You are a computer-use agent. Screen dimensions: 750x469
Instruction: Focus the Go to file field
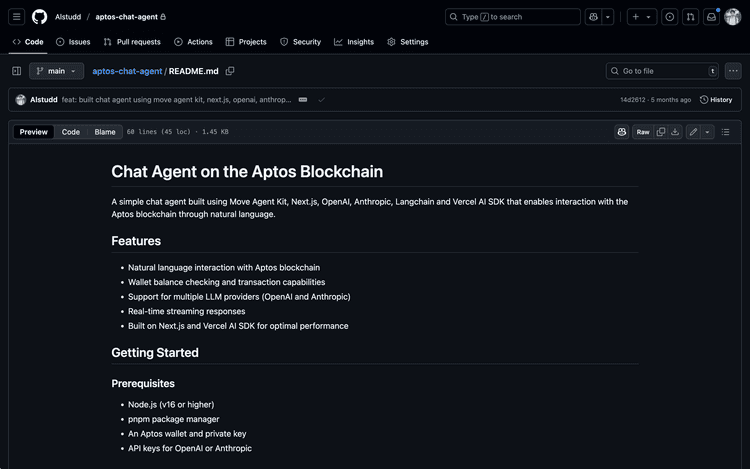tap(662, 71)
